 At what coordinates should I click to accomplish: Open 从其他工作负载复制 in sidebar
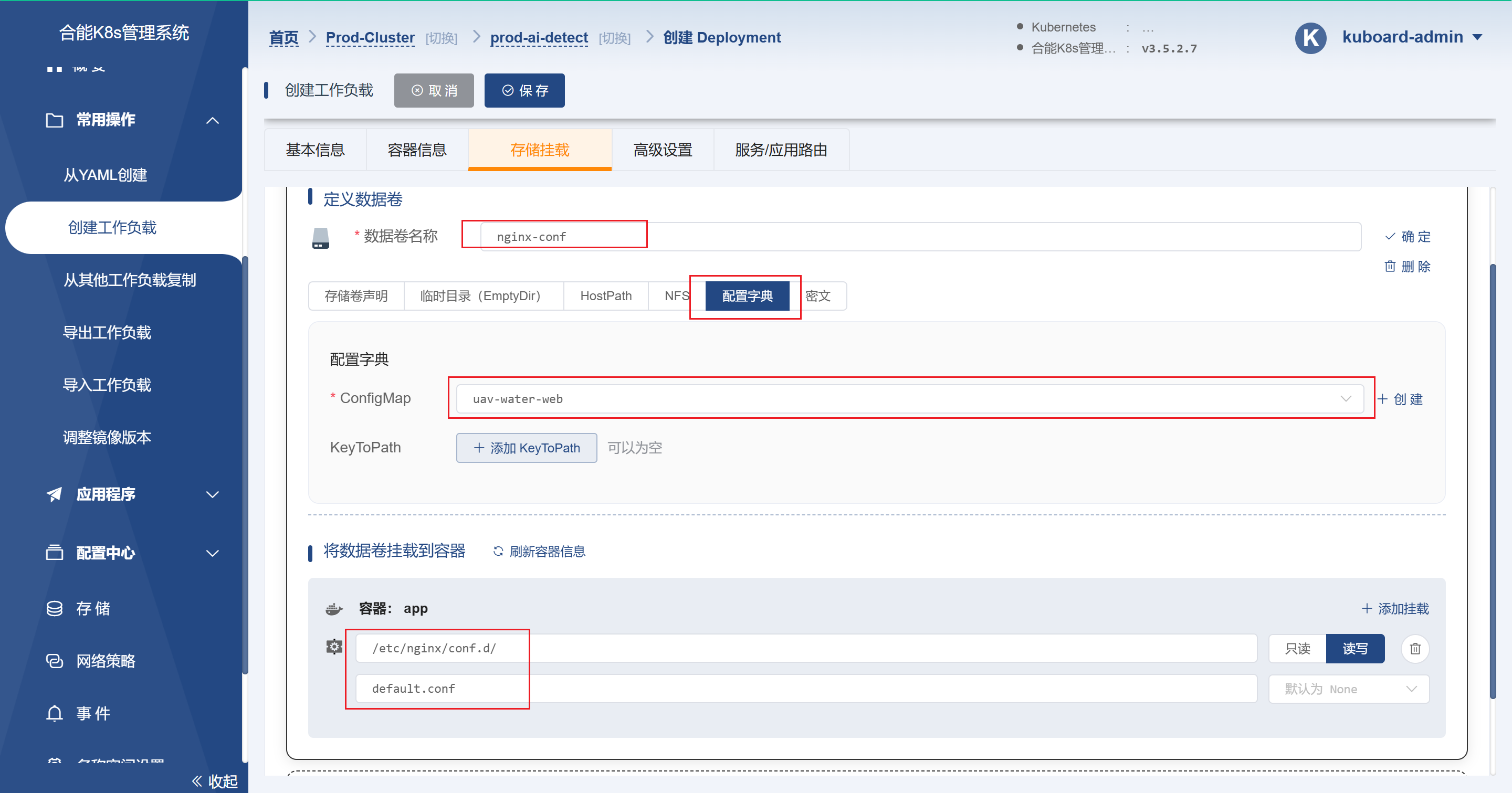130,280
